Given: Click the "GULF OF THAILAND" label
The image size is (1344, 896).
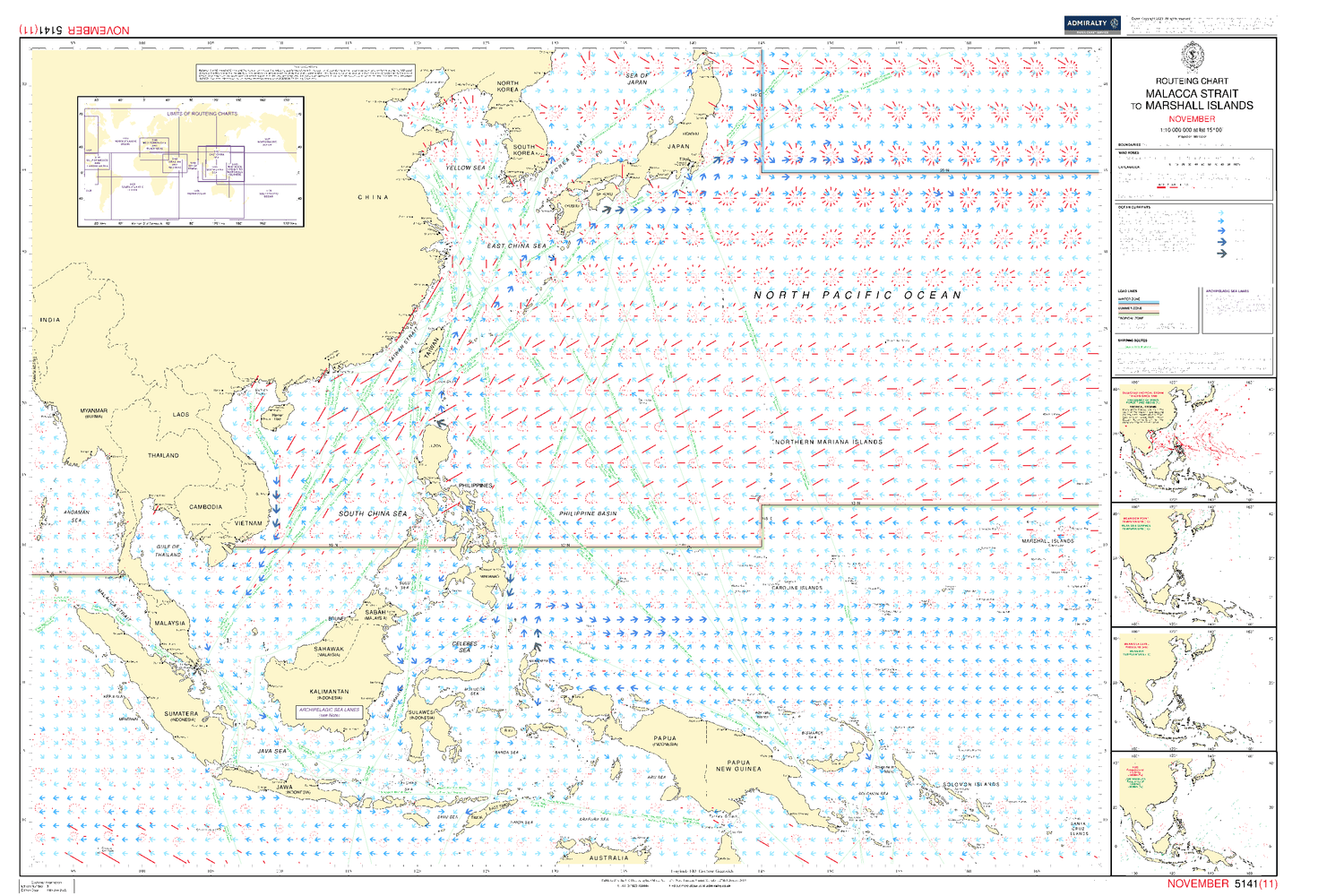Looking at the screenshot, I should coord(168,550).
